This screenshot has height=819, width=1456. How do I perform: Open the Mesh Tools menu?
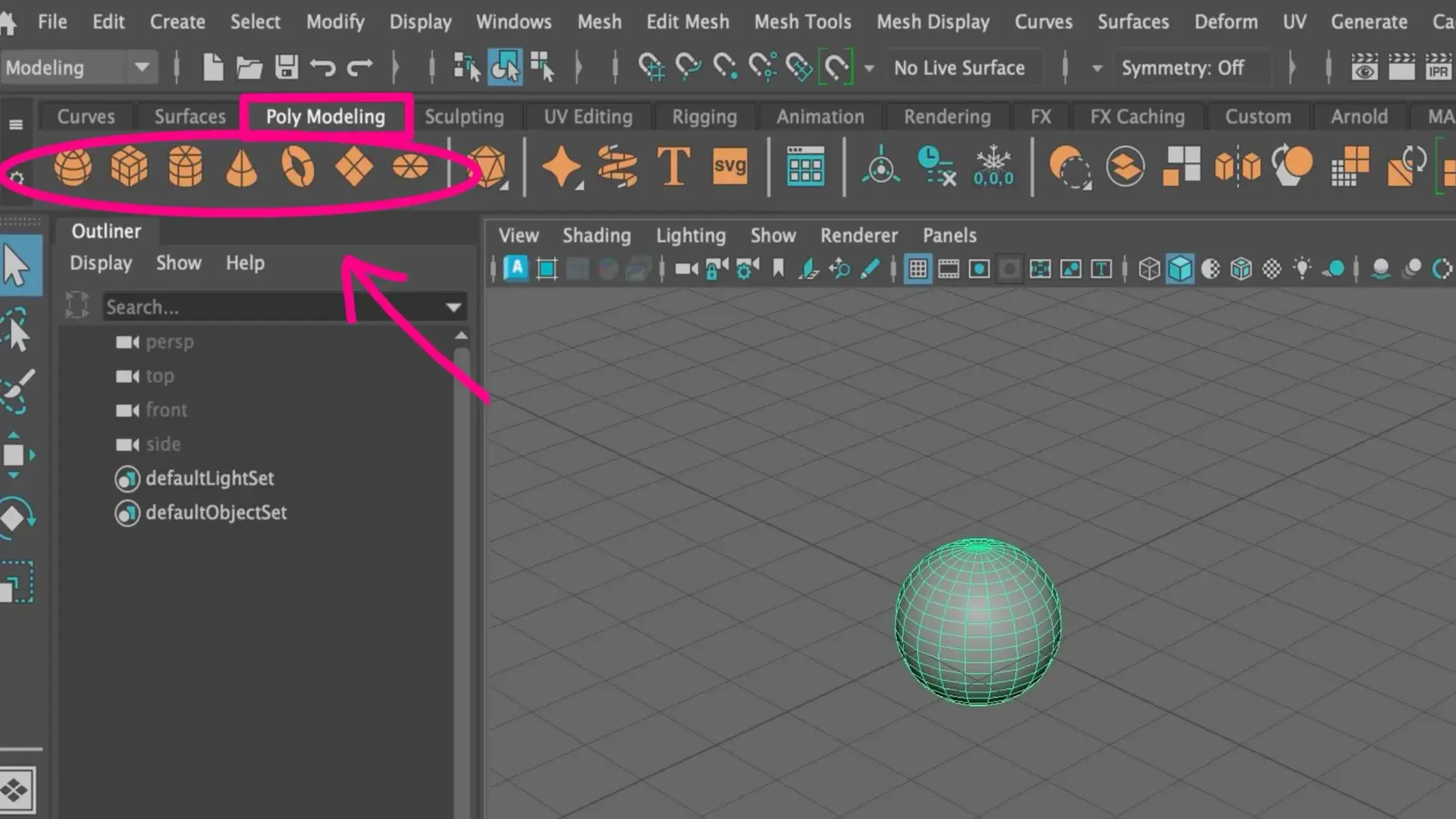click(802, 22)
